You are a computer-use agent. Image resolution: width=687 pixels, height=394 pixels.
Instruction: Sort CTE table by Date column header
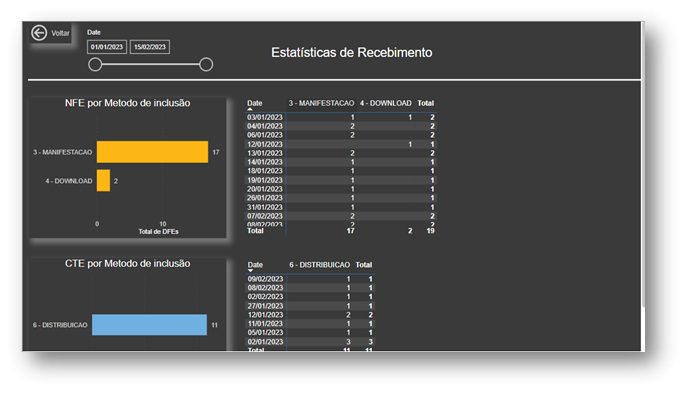pos(255,265)
